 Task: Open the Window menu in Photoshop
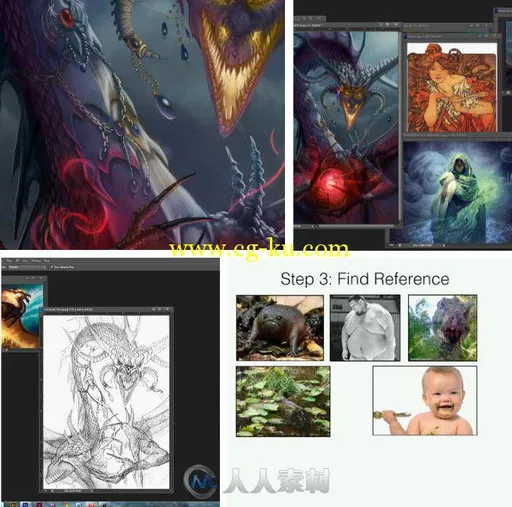(36, 261)
